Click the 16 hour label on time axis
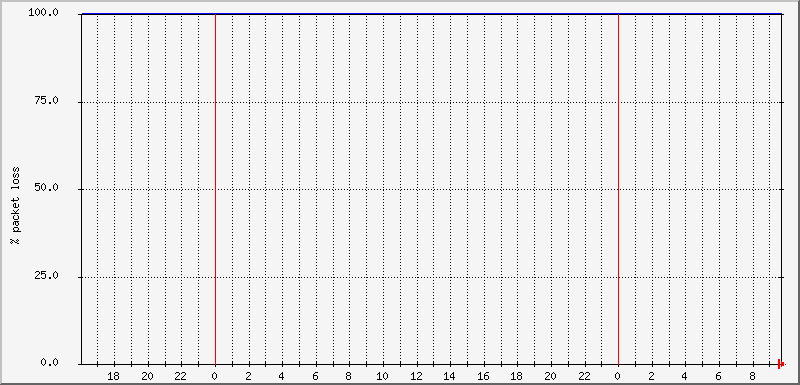The image size is (800, 385). [484, 377]
